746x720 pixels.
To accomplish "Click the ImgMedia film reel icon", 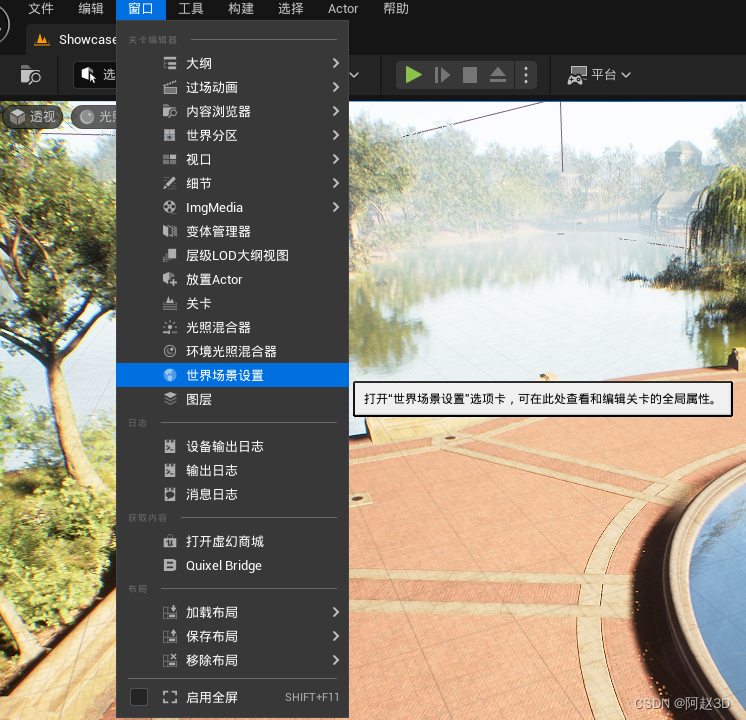I will click(170, 207).
